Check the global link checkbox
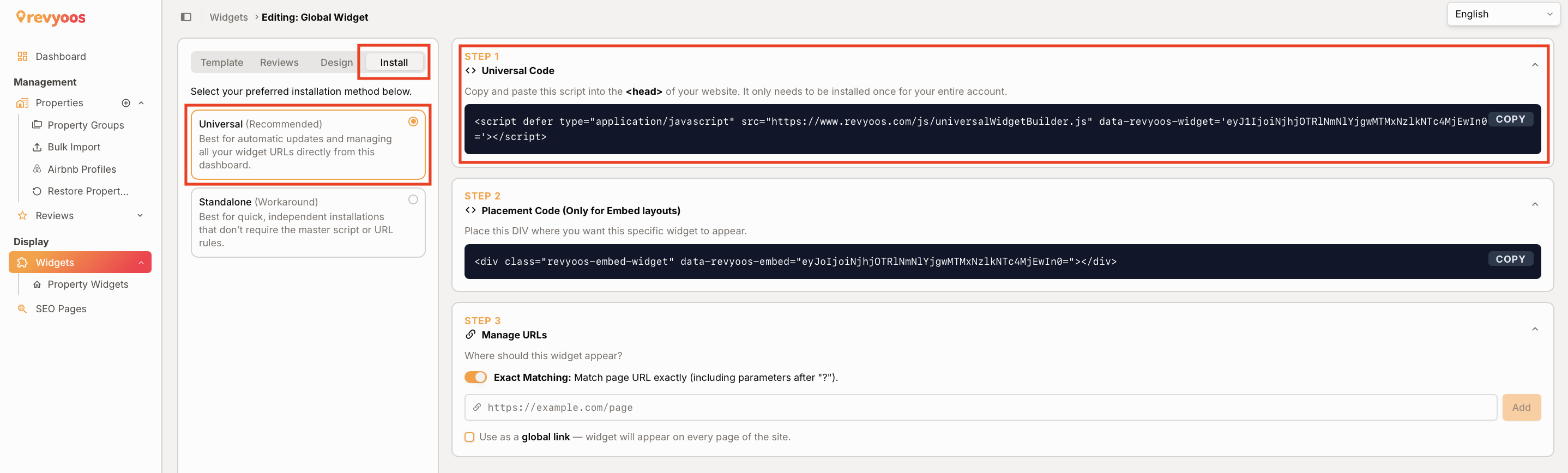This screenshot has height=473, width=1568. click(469, 437)
